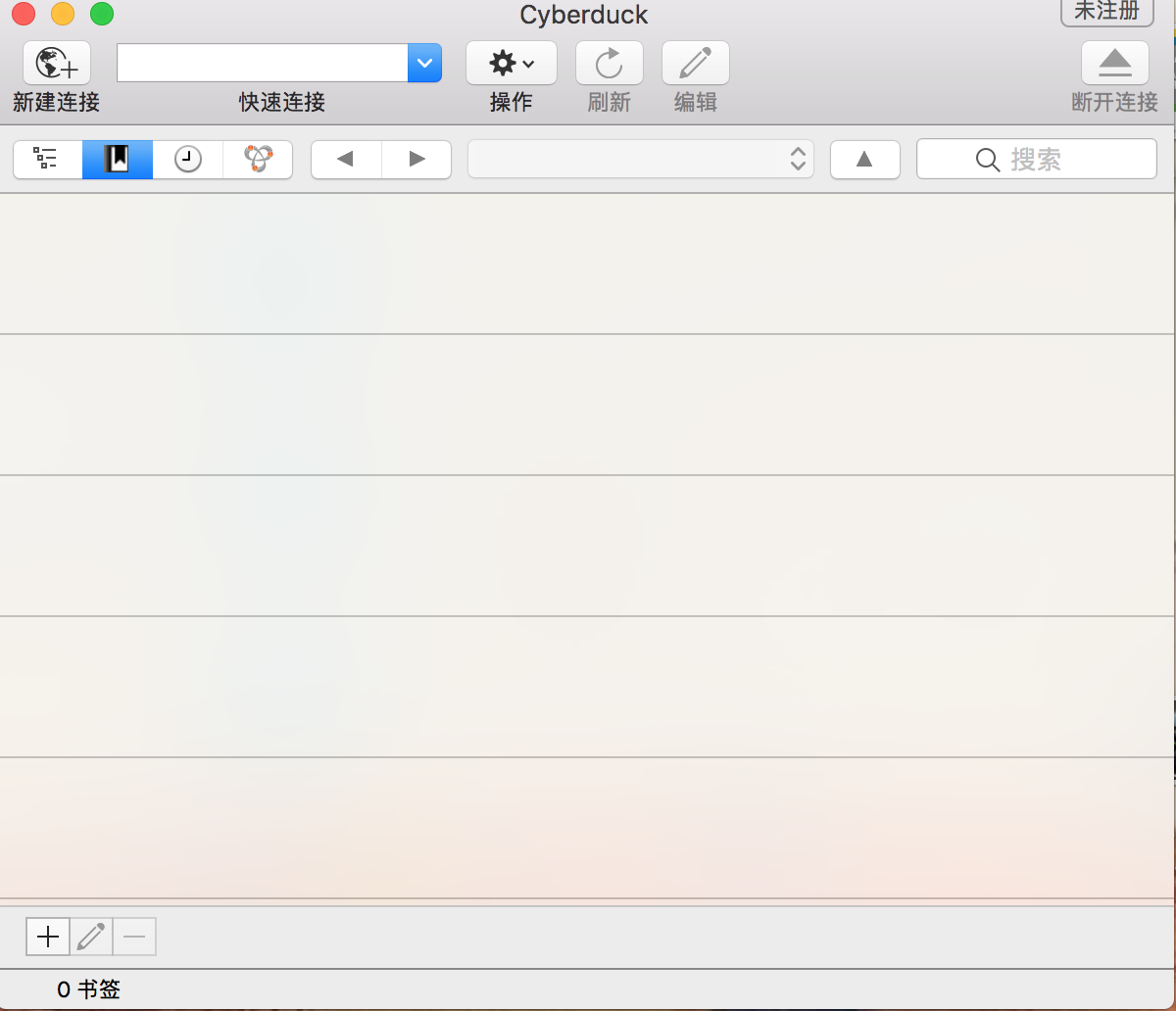
Task: Show the History view clock icon
Action: coord(188,160)
